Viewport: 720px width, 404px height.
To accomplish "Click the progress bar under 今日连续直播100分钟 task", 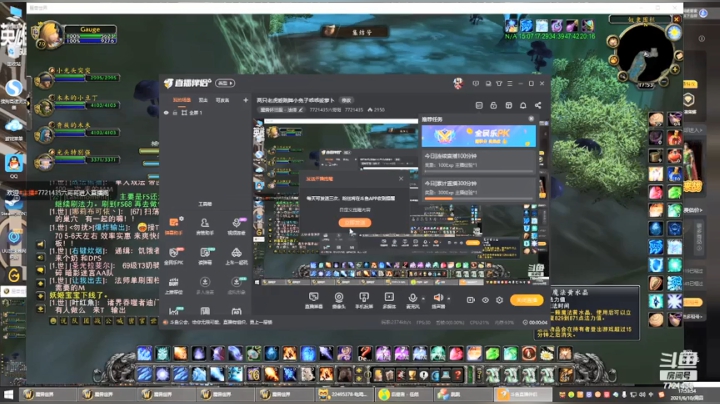I will (x=478, y=171).
